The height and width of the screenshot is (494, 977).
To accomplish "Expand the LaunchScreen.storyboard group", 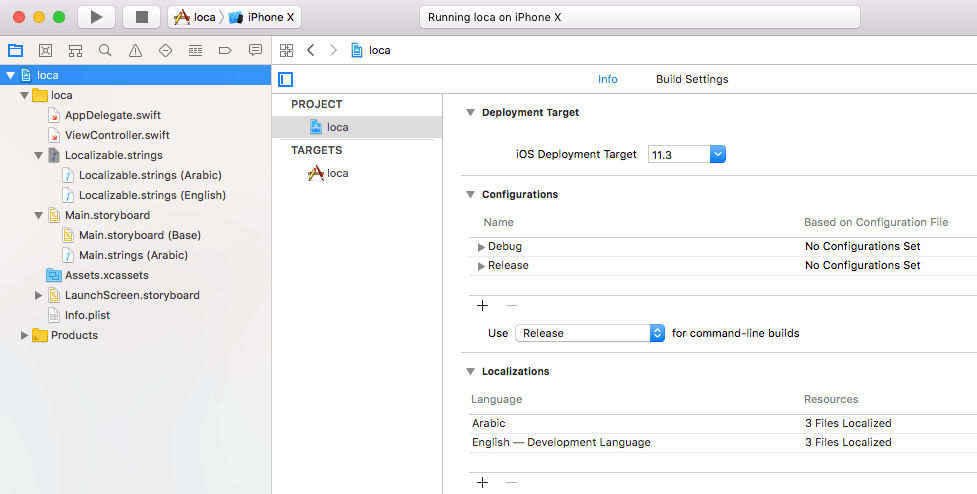I will (x=39, y=295).
